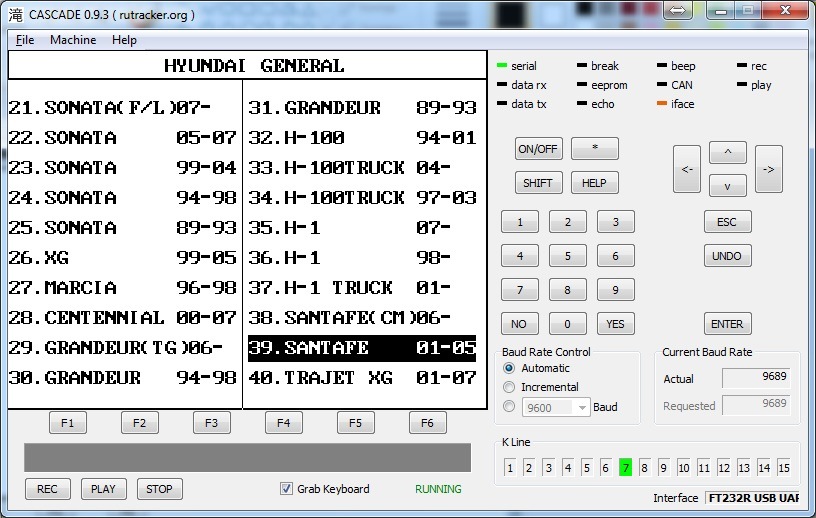
Task: Click the SHIFT key button
Action: pos(538,183)
